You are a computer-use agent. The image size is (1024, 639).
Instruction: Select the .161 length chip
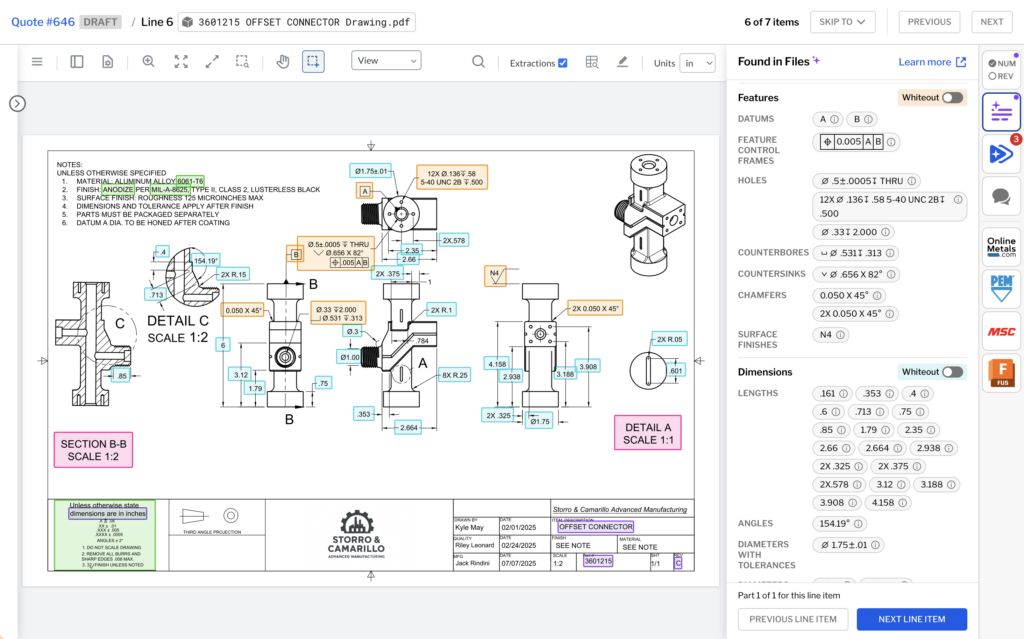[x=833, y=394]
